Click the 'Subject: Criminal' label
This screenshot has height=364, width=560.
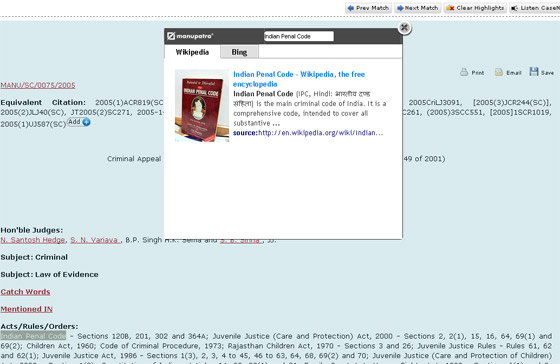34,257
